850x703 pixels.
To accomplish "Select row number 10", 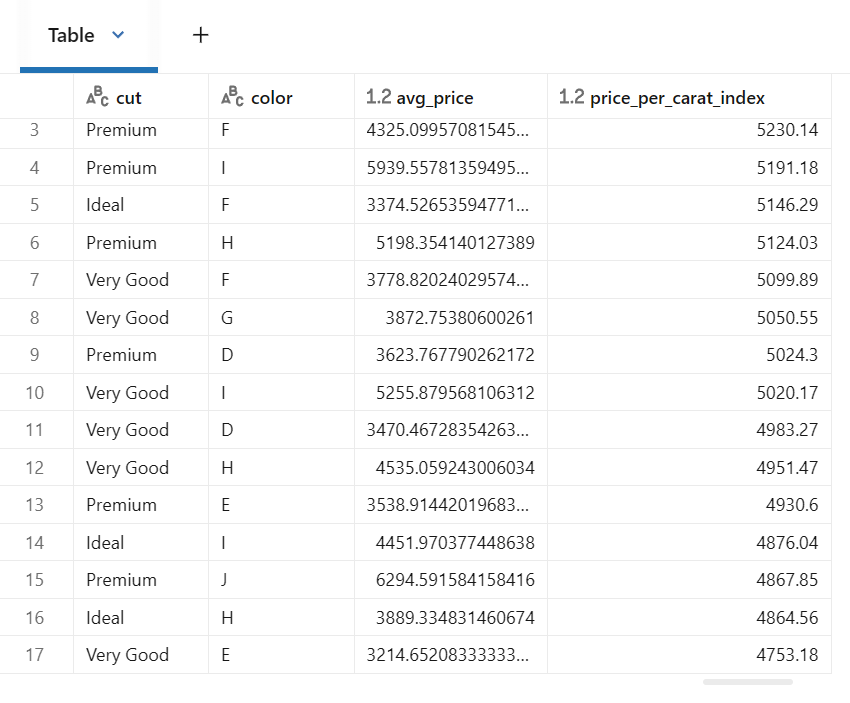I will [35, 393].
